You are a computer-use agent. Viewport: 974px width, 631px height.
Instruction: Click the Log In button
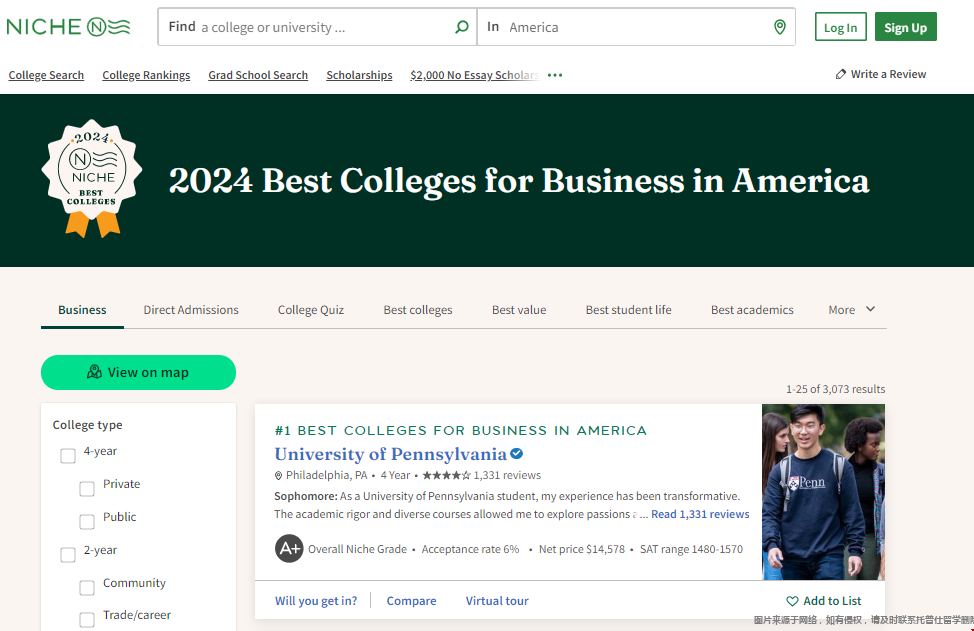[840, 27]
